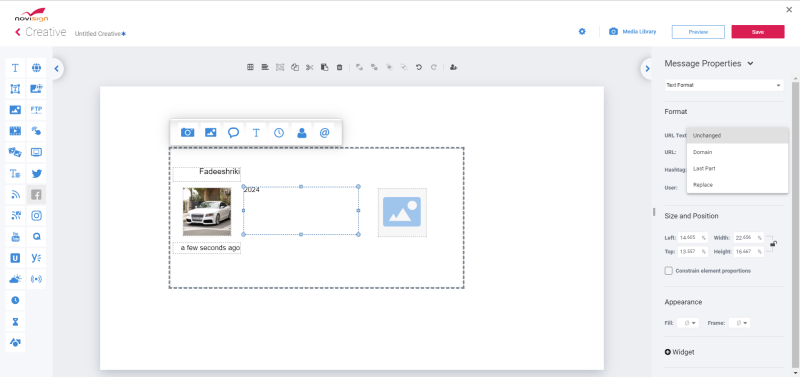The height and width of the screenshot is (377, 800).
Task: Edit the Height value field
Action: pyautogui.click(x=748, y=252)
